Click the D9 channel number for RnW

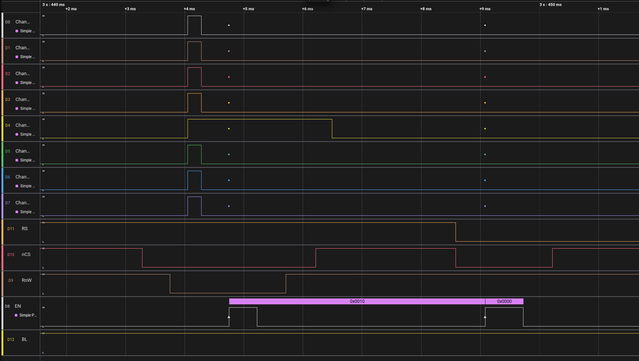point(11,280)
